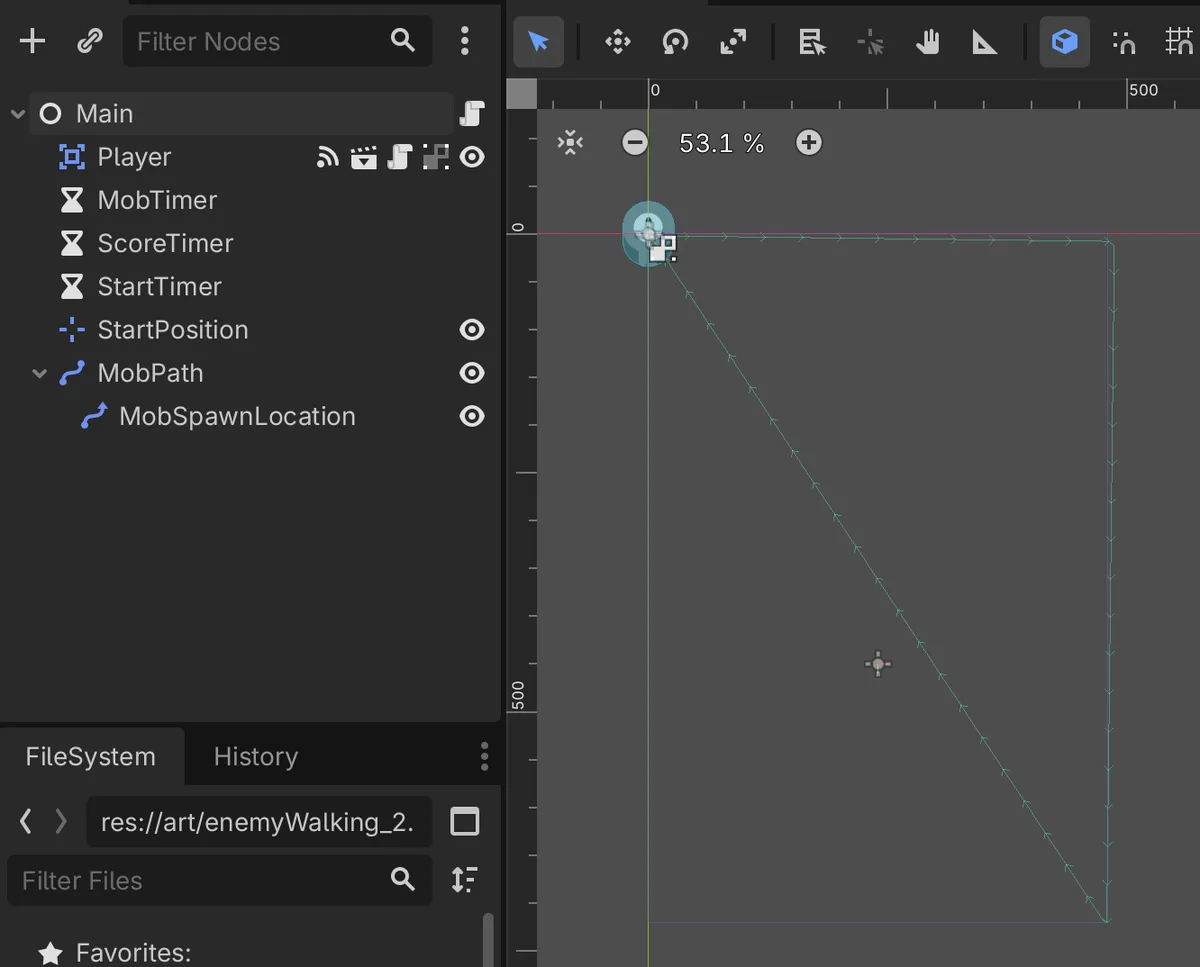Go back in file navigation history
Viewport: 1200px width, 967px height.
(26, 822)
